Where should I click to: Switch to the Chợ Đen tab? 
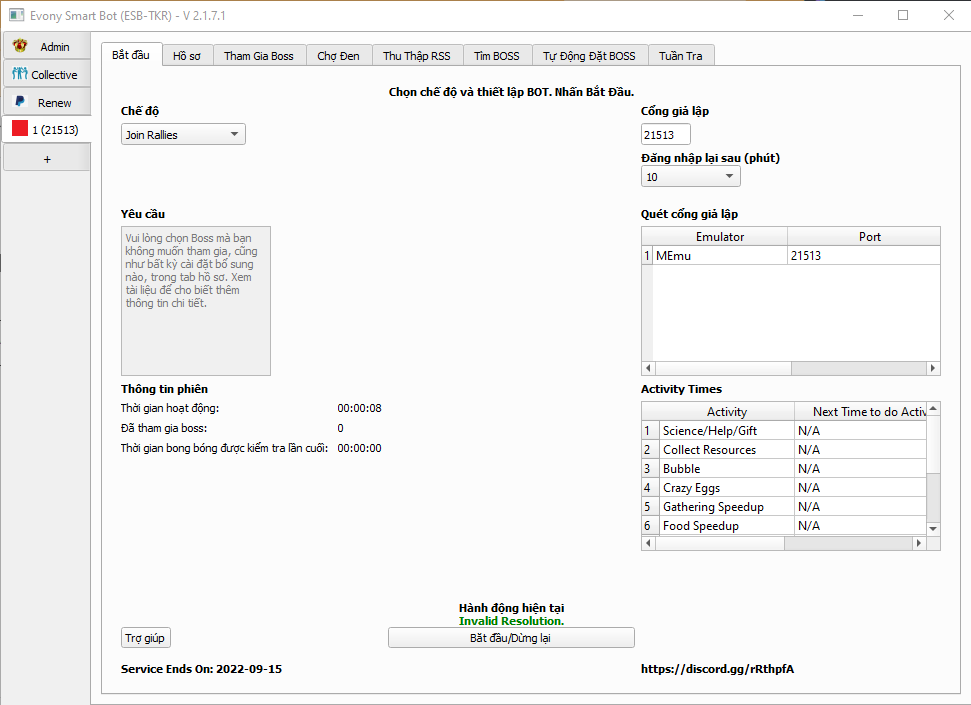coord(338,56)
